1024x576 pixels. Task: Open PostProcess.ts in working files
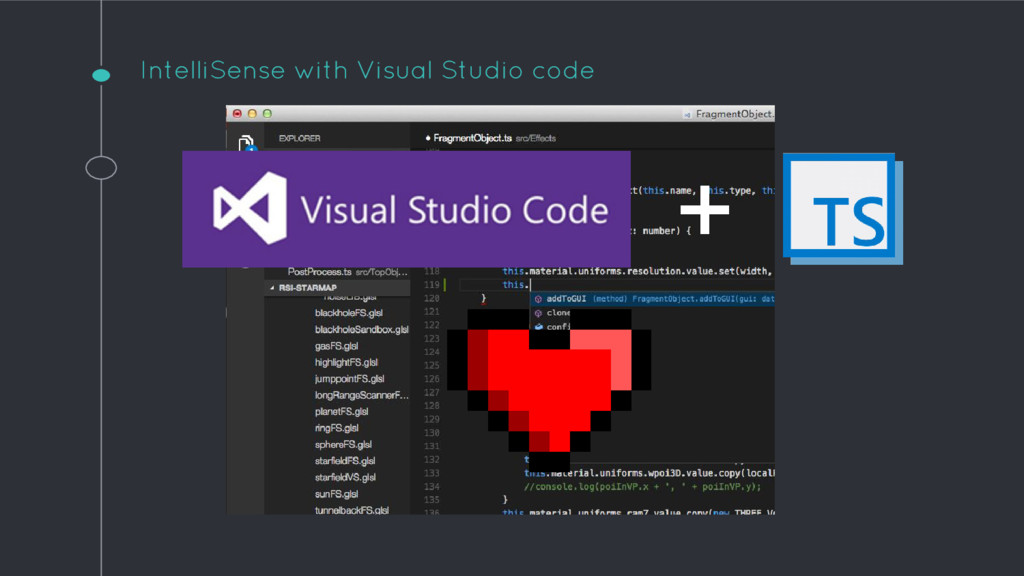pos(347,272)
